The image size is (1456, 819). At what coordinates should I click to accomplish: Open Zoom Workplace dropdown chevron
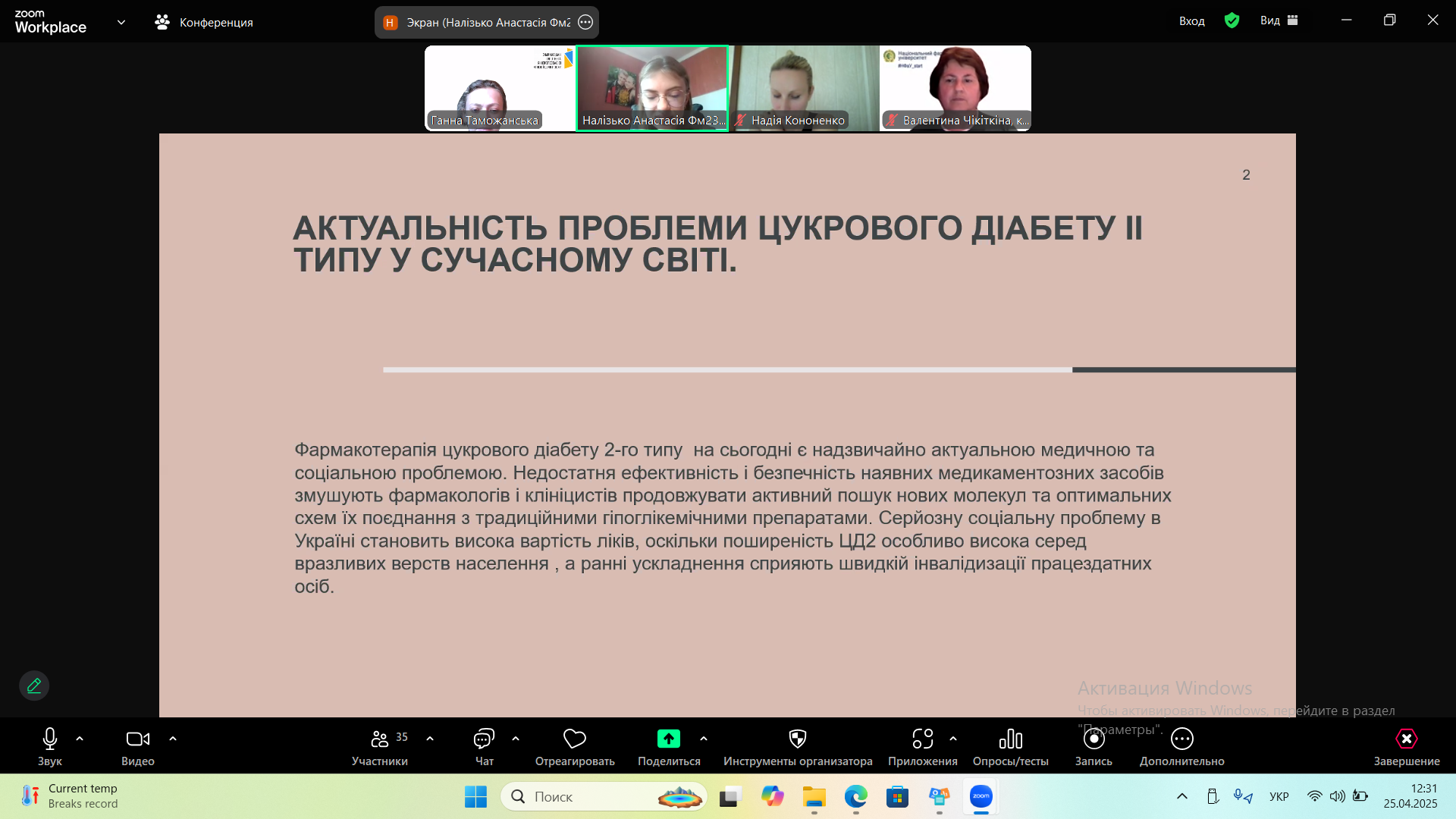(121, 22)
